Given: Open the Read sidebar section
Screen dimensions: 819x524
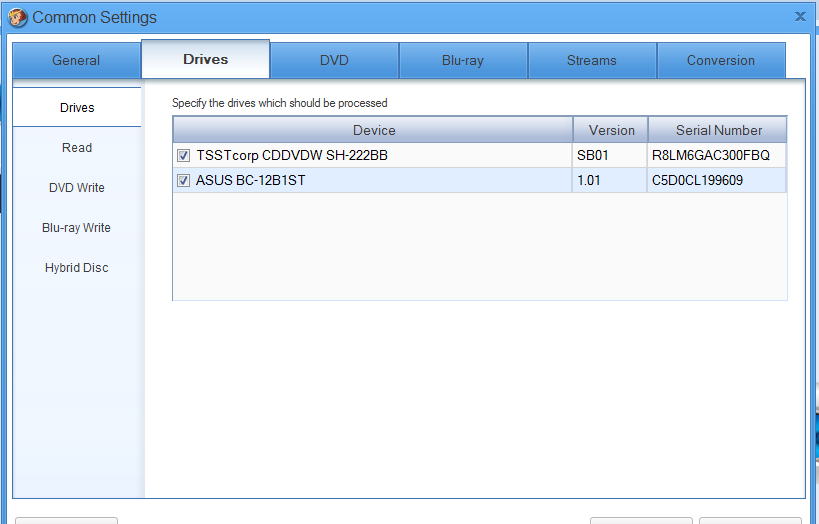Looking at the screenshot, I should tap(77, 148).
